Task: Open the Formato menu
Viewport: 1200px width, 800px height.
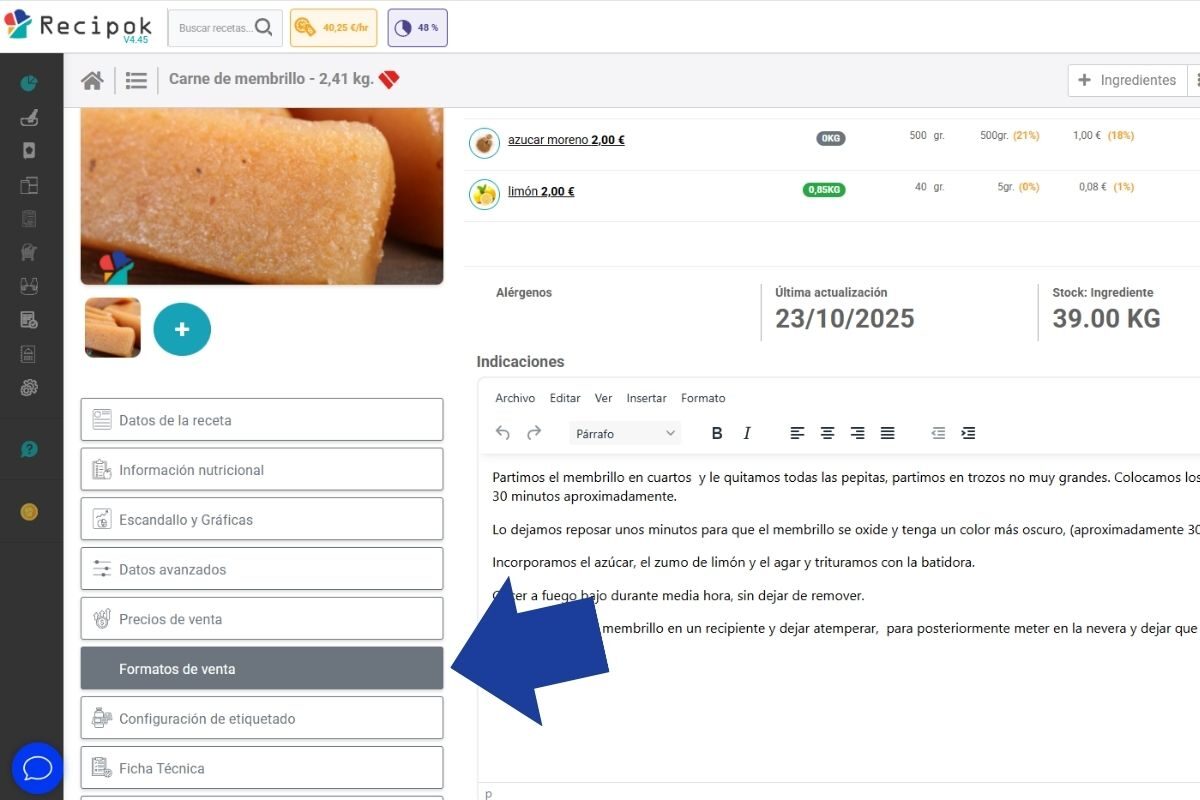Action: coord(703,398)
